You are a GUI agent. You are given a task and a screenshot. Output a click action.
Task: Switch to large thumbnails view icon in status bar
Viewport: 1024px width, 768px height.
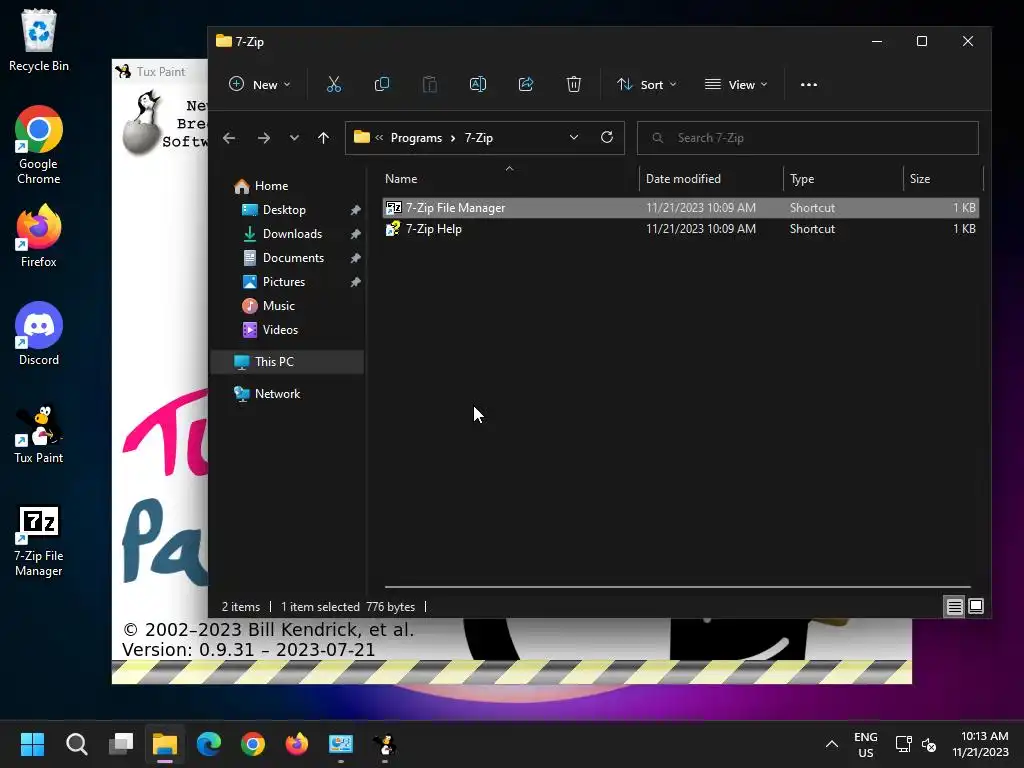click(976, 607)
